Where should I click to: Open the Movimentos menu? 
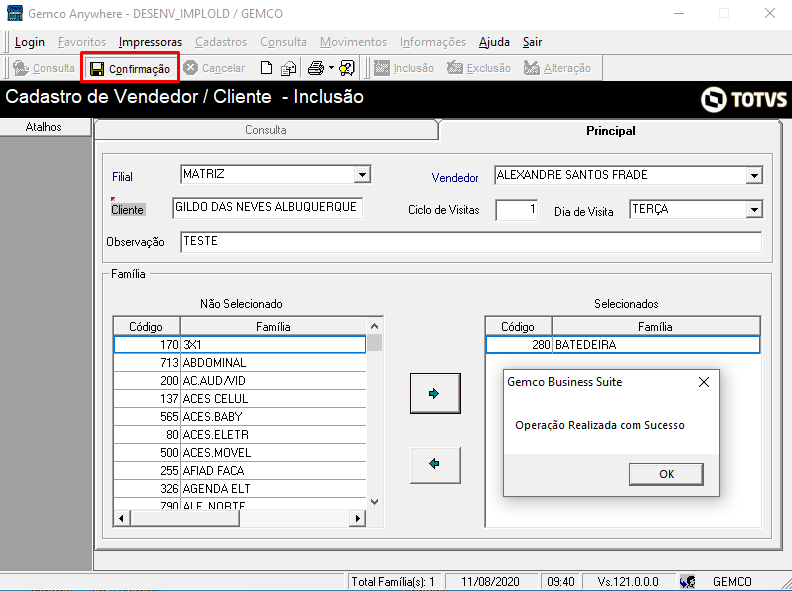(354, 42)
